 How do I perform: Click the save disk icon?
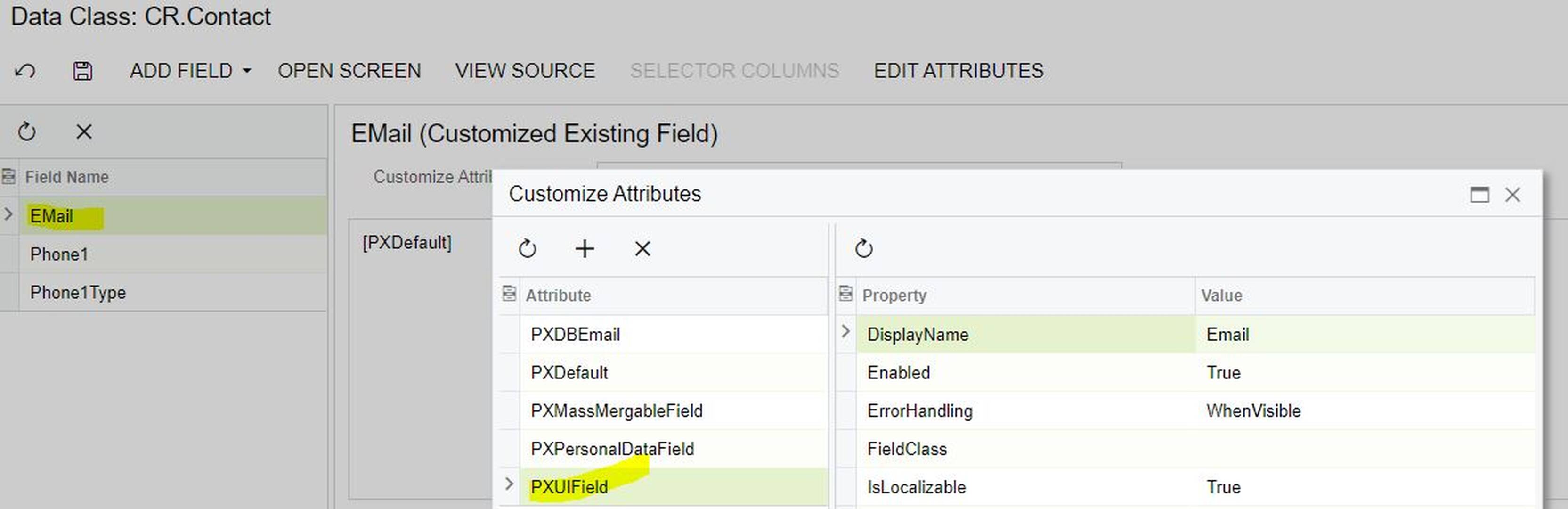tap(82, 71)
